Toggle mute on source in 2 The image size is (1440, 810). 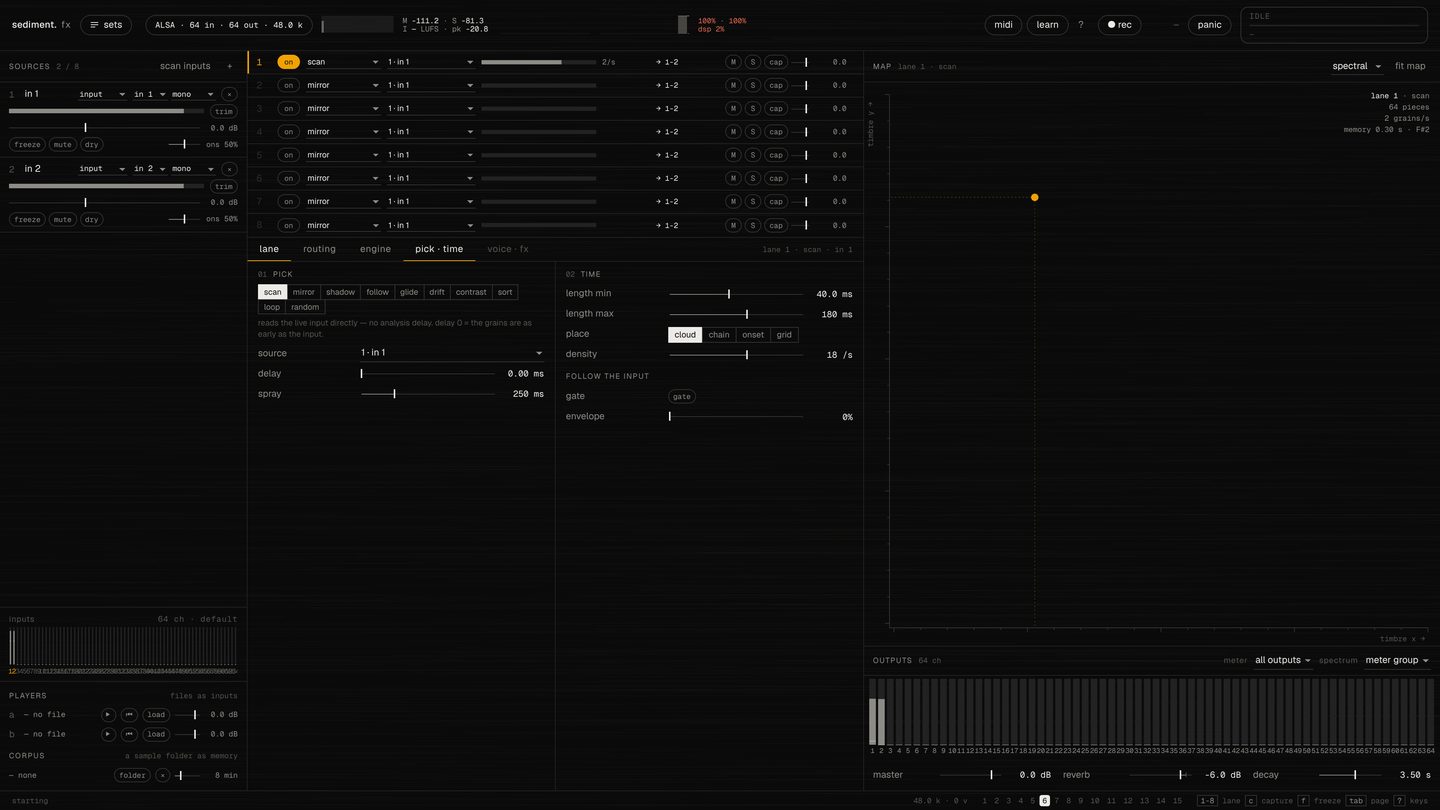click(63, 219)
